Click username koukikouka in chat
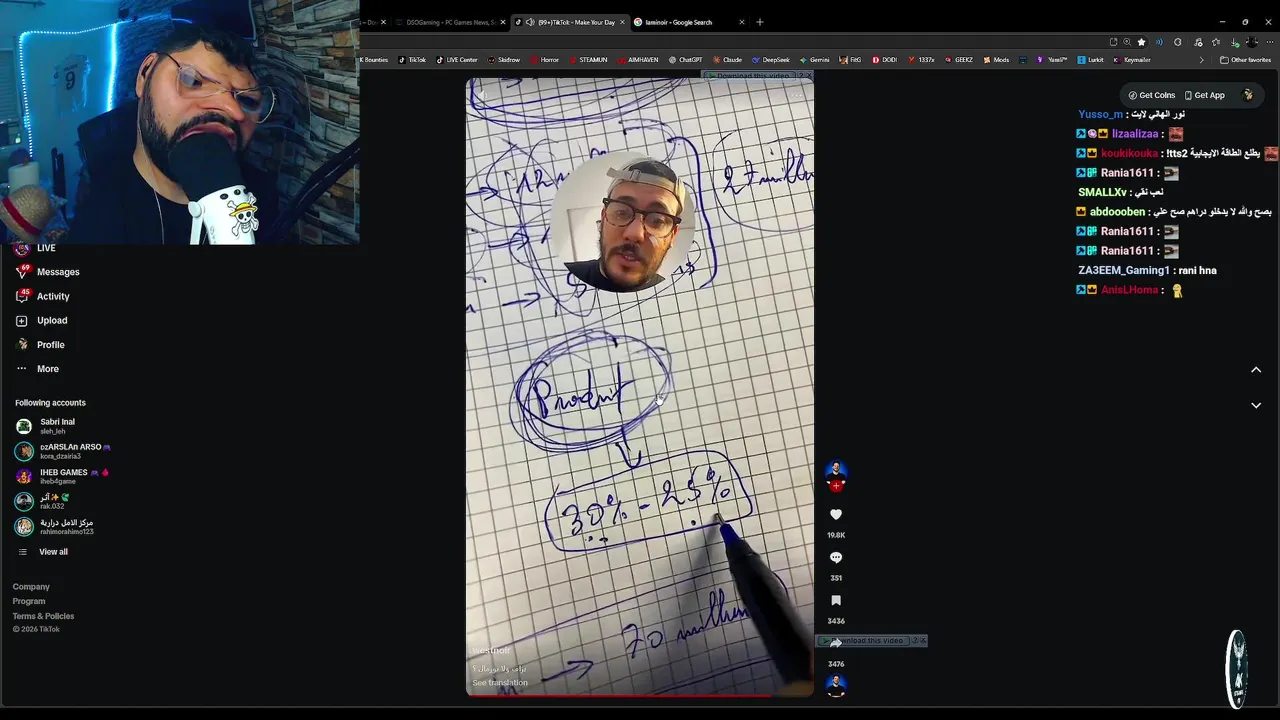The image size is (1280, 720). [x=1129, y=153]
